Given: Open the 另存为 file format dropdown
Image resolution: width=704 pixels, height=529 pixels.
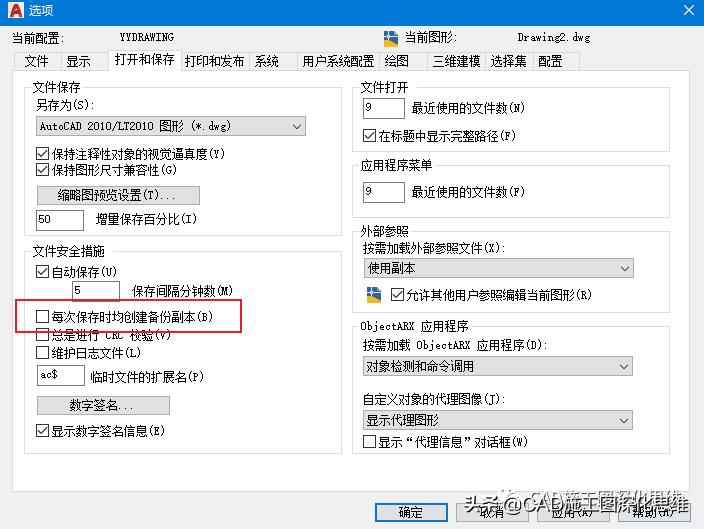Looking at the screenshot, I should click(x=171, y=126).
